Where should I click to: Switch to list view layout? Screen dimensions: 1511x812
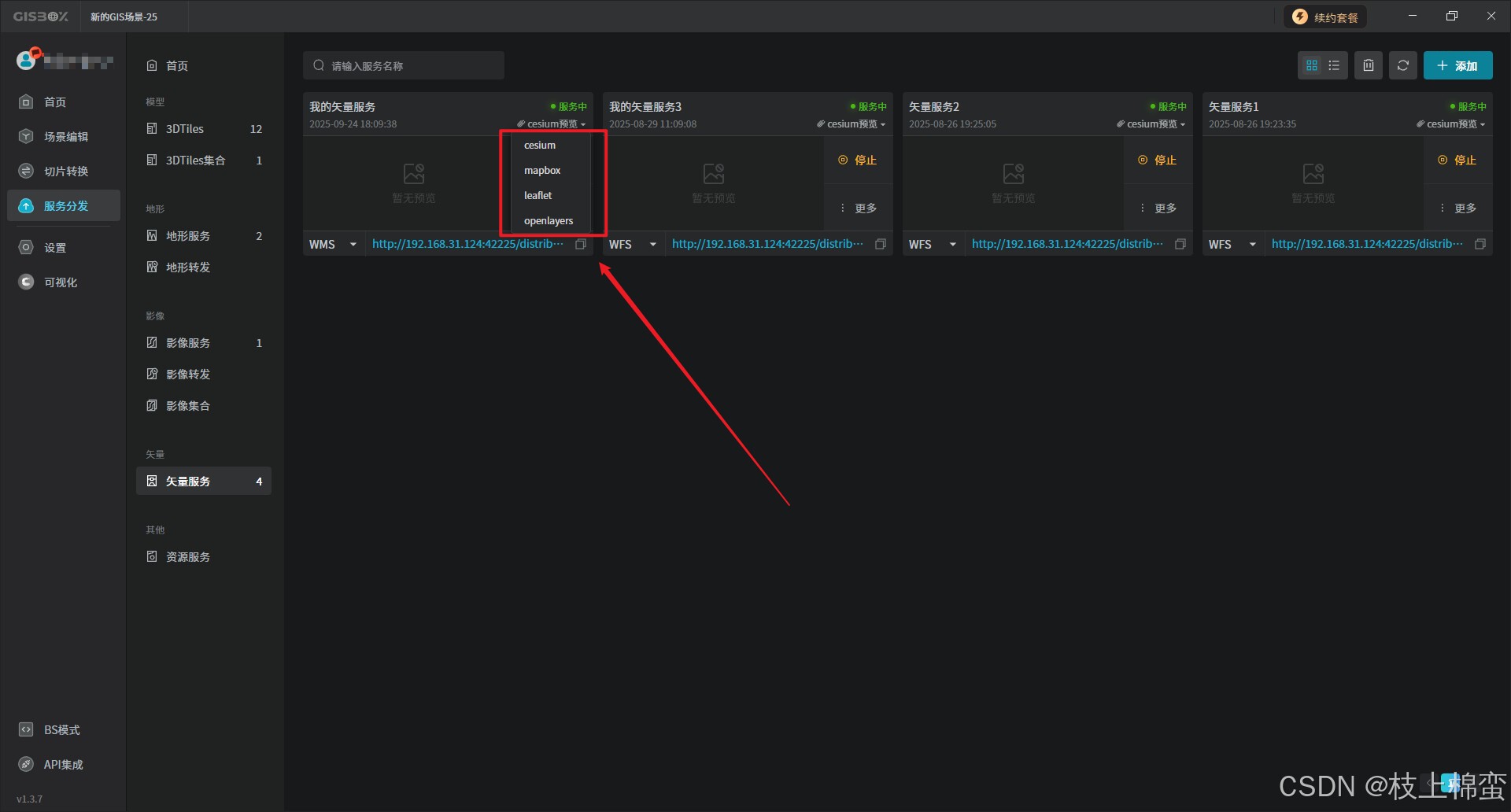pos(1333,65)
